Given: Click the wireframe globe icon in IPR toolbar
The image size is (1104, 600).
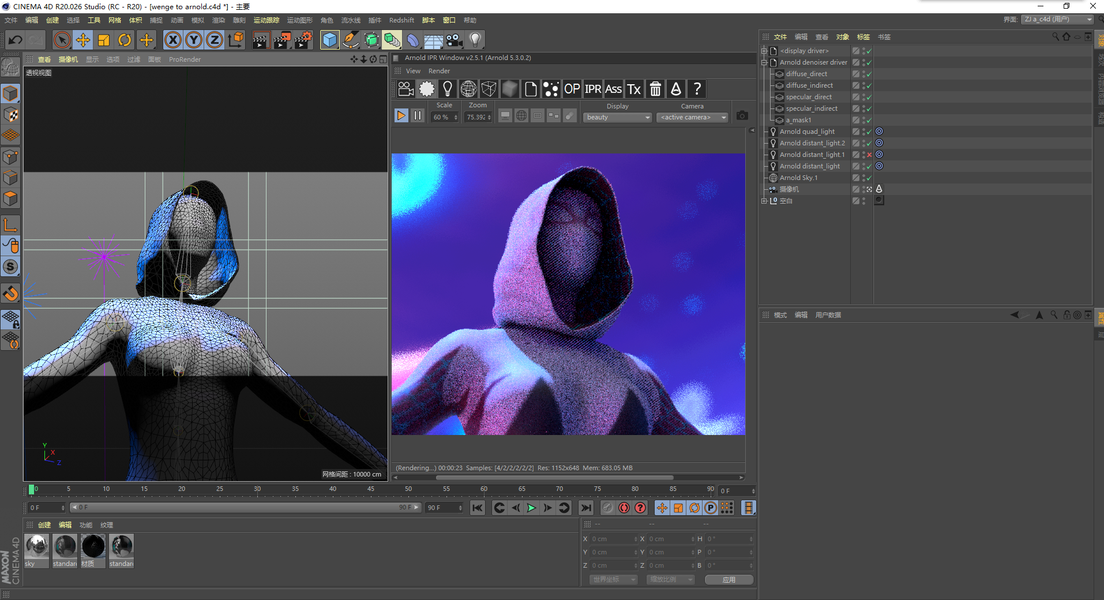Looking at the screenshot, I should [x=468, y=89].
